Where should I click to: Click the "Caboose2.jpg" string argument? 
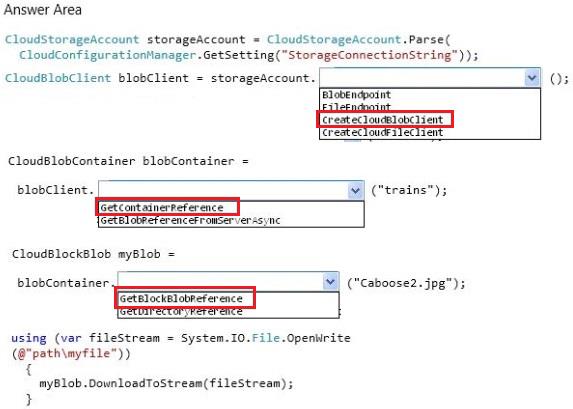click(403, 283)
